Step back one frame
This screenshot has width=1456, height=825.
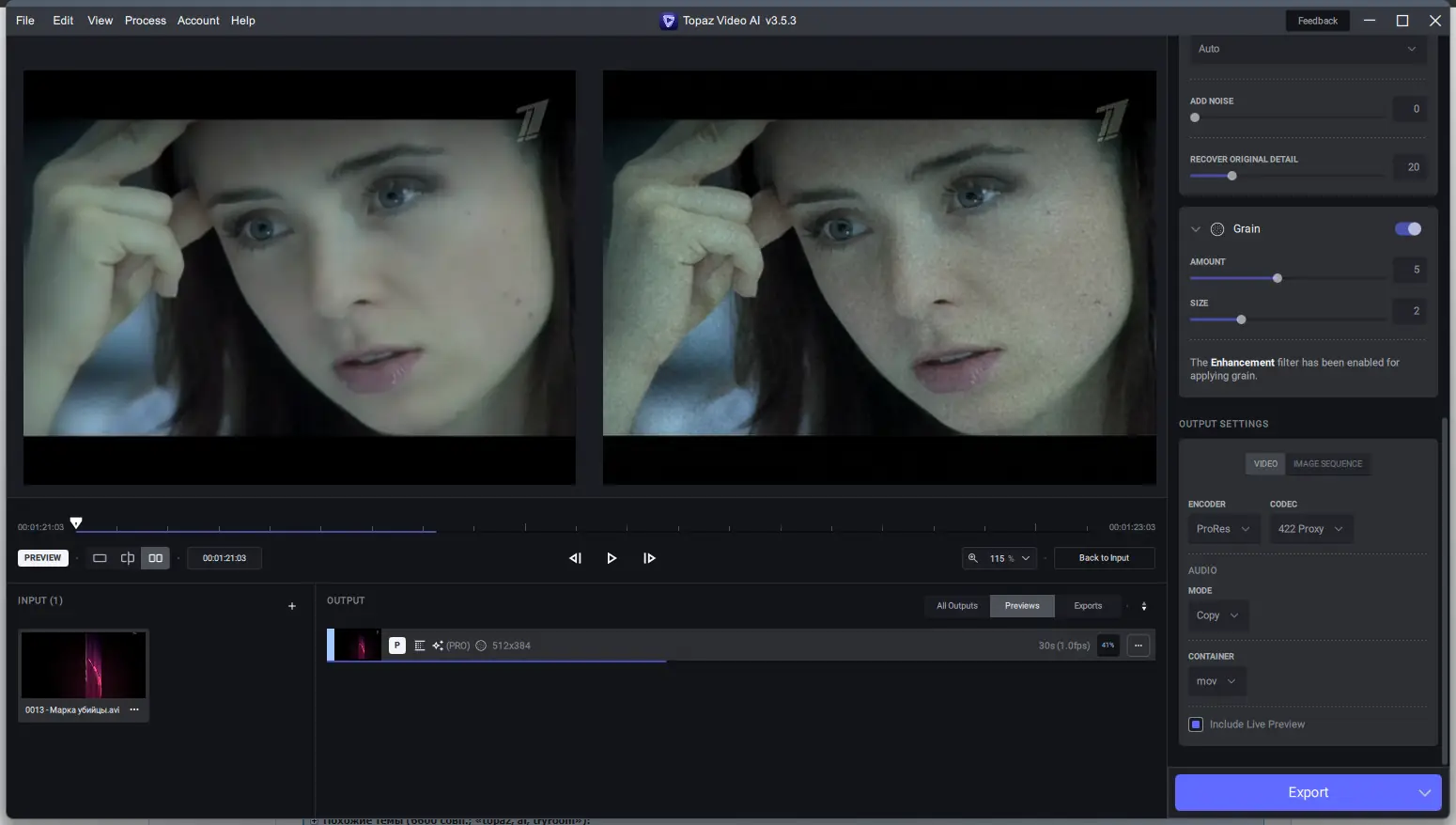point(575,558)
